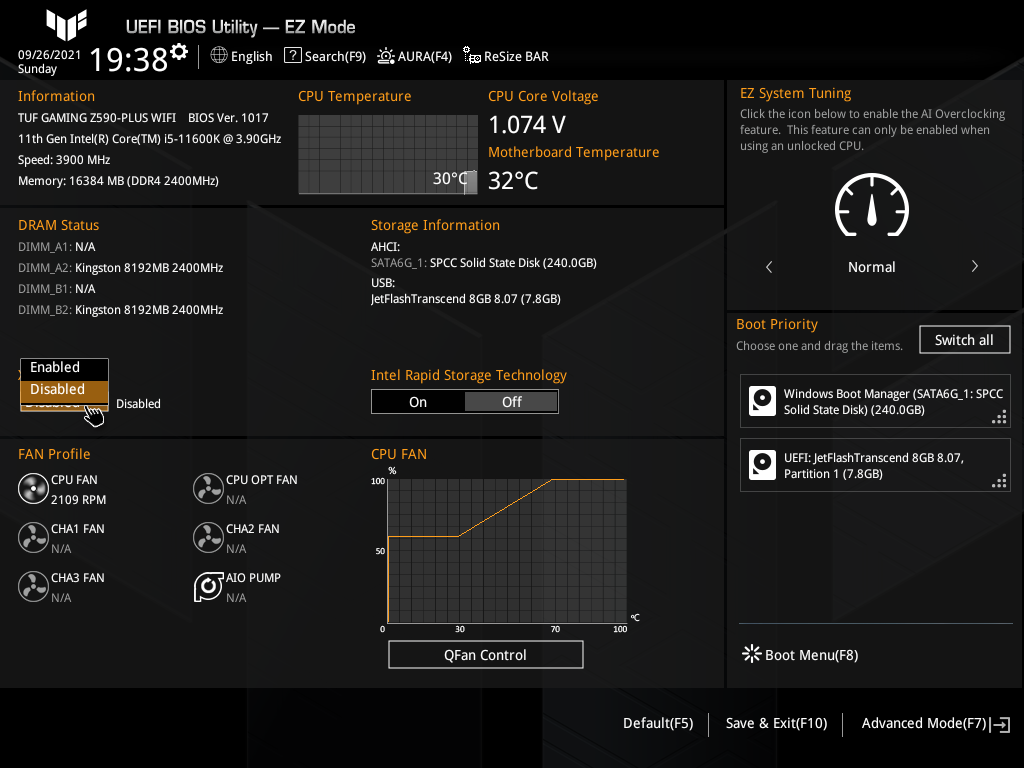Click the QFan Control button
The image size is (1024, 768).
(x=485, y=654)
